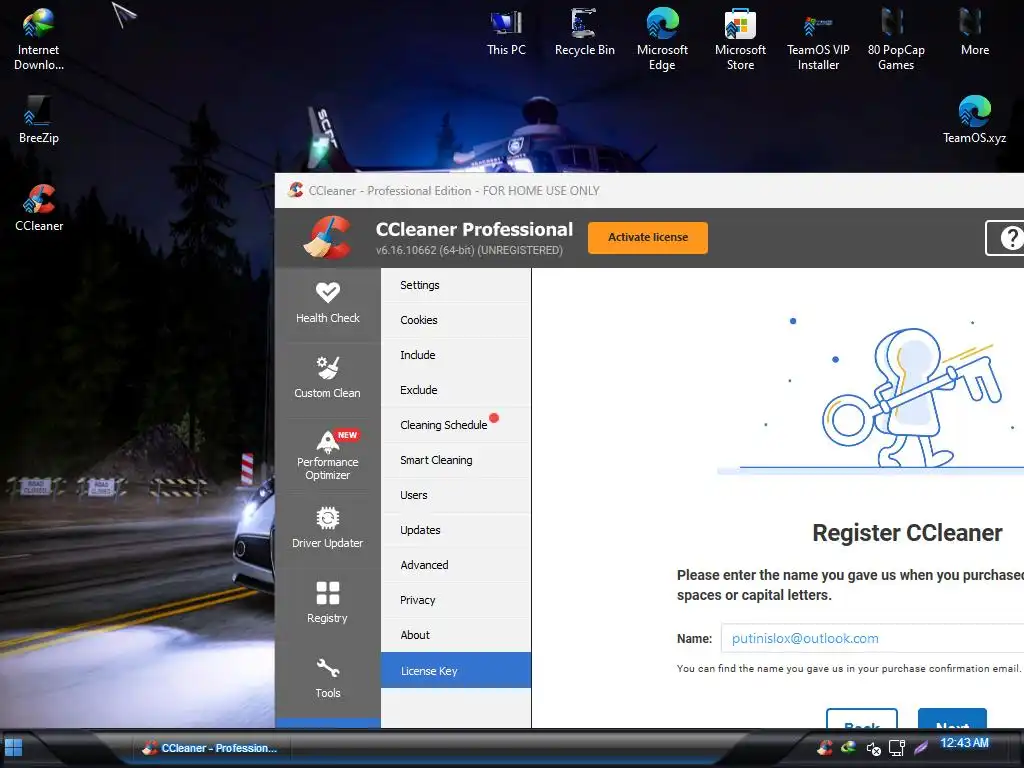Viewport: 1024px width, 768px height.
Task: Click the CCleaner tray icon
Action: pyautogui.click(x=825, y=748)
